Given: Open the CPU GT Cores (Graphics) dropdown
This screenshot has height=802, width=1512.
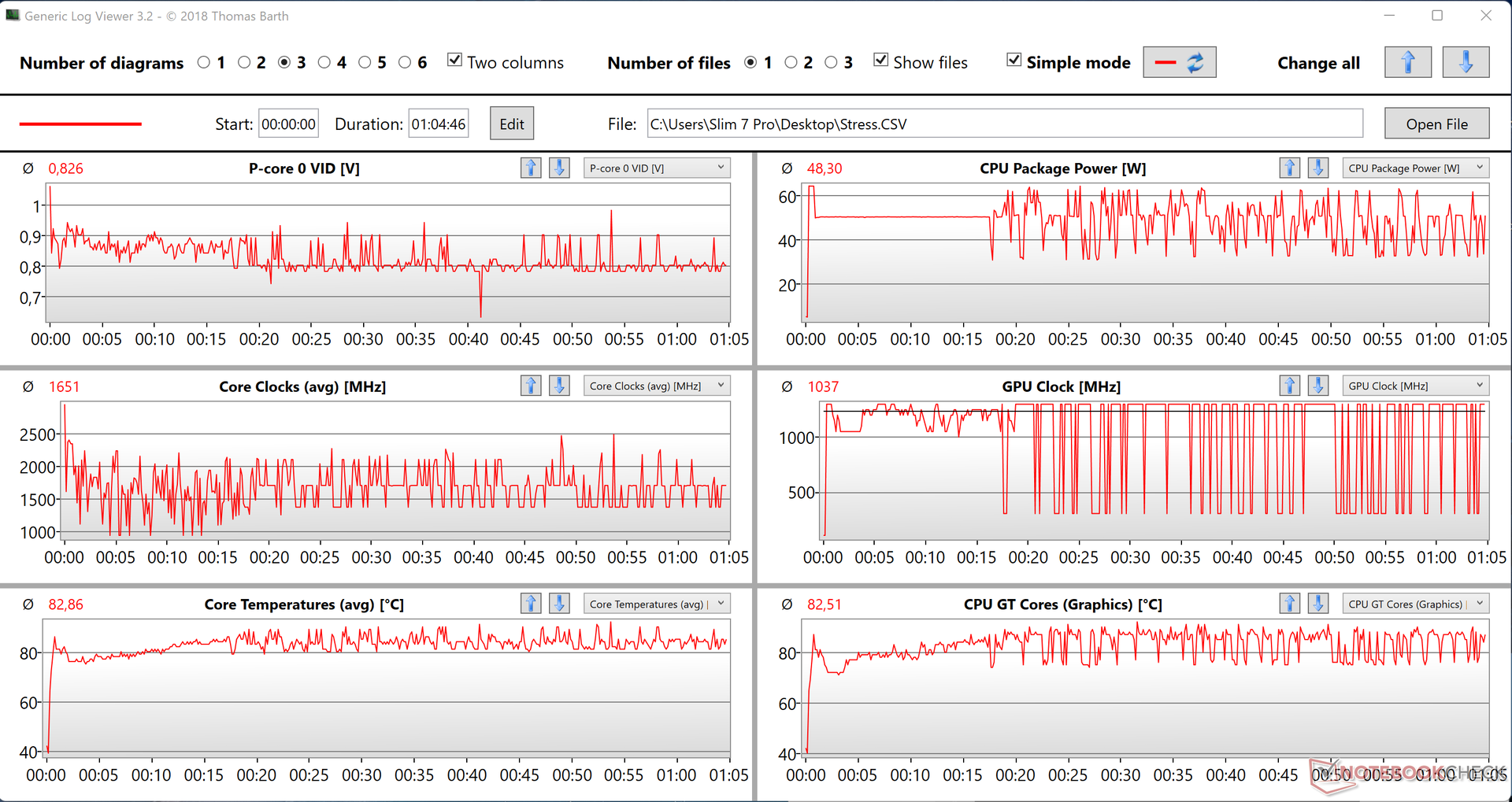Looking at the screenshot, I should [x=1414, y=604].
